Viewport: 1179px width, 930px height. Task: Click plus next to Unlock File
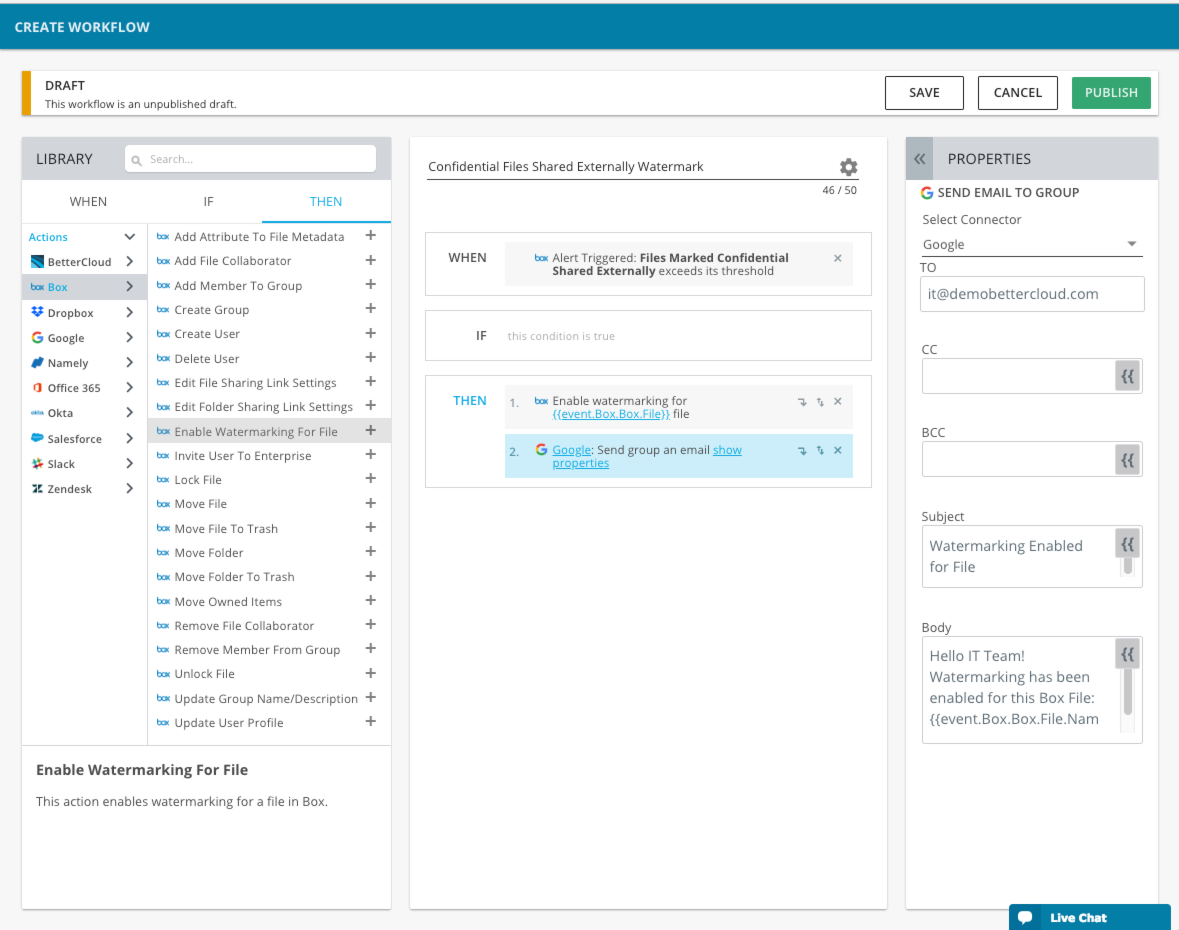click(371, 673)
